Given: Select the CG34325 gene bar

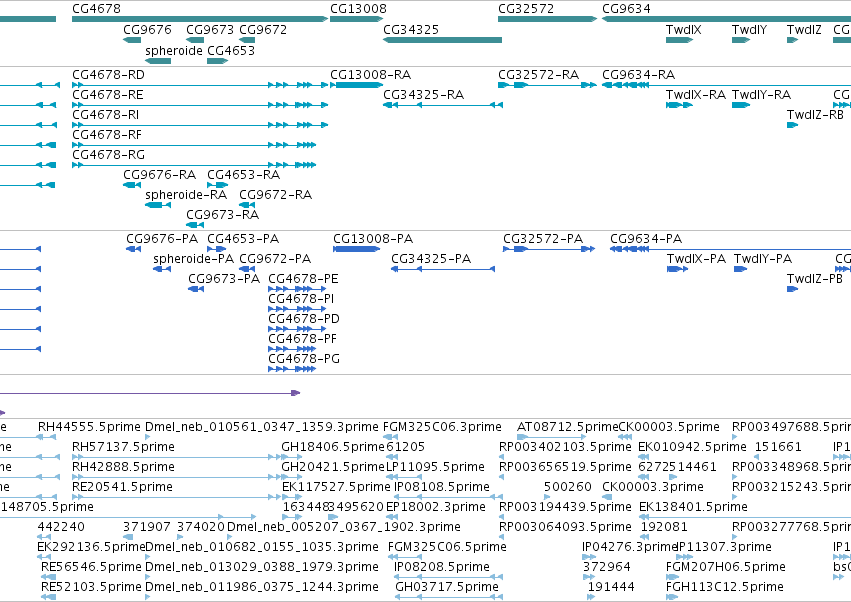Looking at the screenshot, I should pyautogui.click(x=442, y=40).
